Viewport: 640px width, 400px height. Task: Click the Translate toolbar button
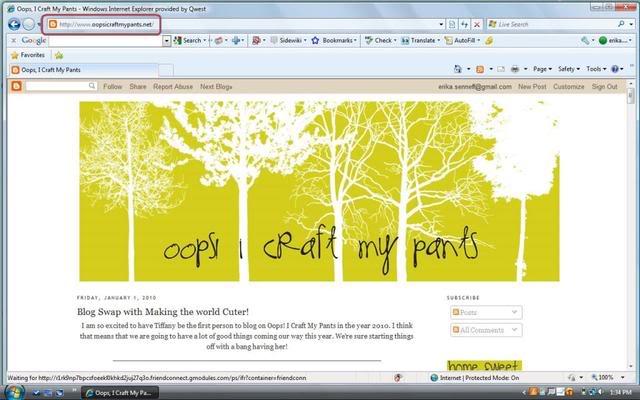coord(420,40)
